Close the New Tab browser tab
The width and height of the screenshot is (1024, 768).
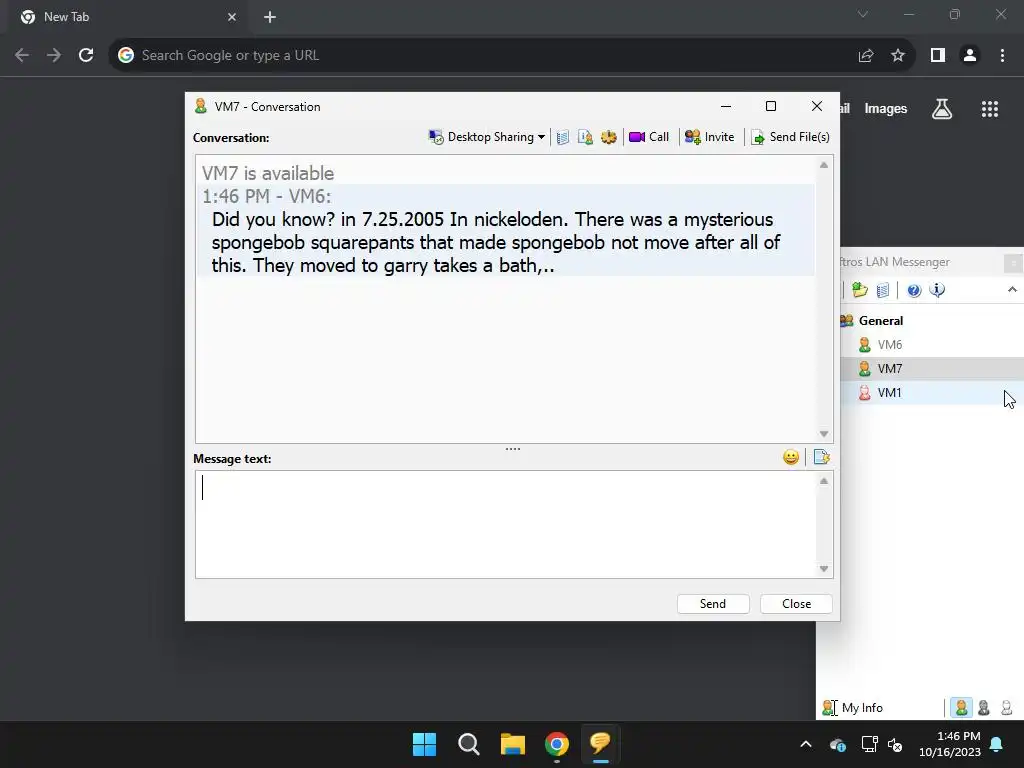tap(232, 17)
